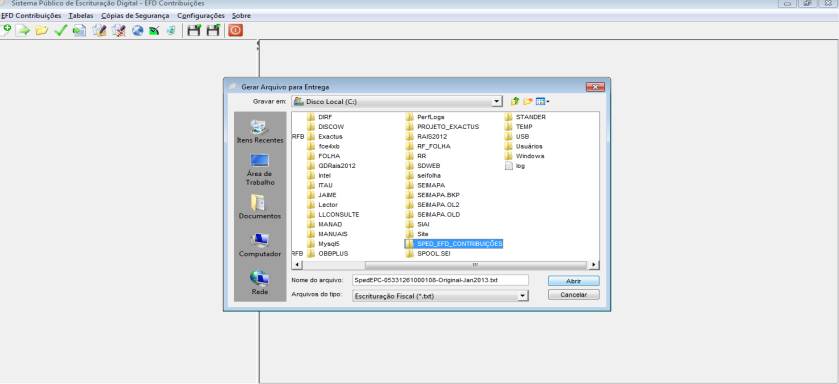Select the USB folder
Image resolution: width=839 pixels, height=384 pixels.
(x=517, y=136)
